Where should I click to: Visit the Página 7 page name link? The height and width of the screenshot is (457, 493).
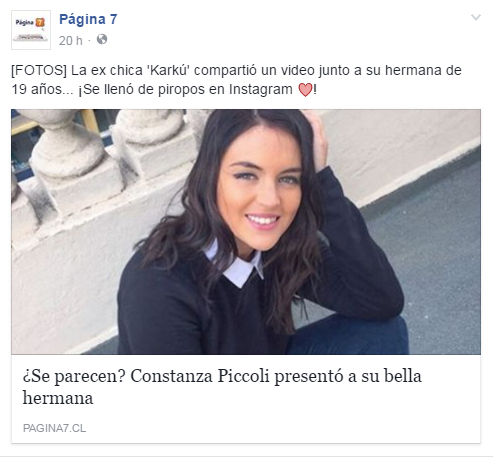88,19
